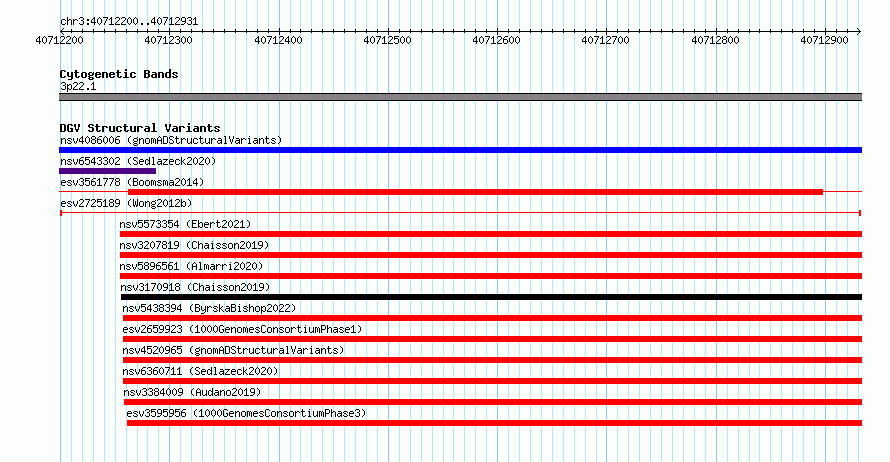Open nsv5573354 (Ebert2021) label

185,224
